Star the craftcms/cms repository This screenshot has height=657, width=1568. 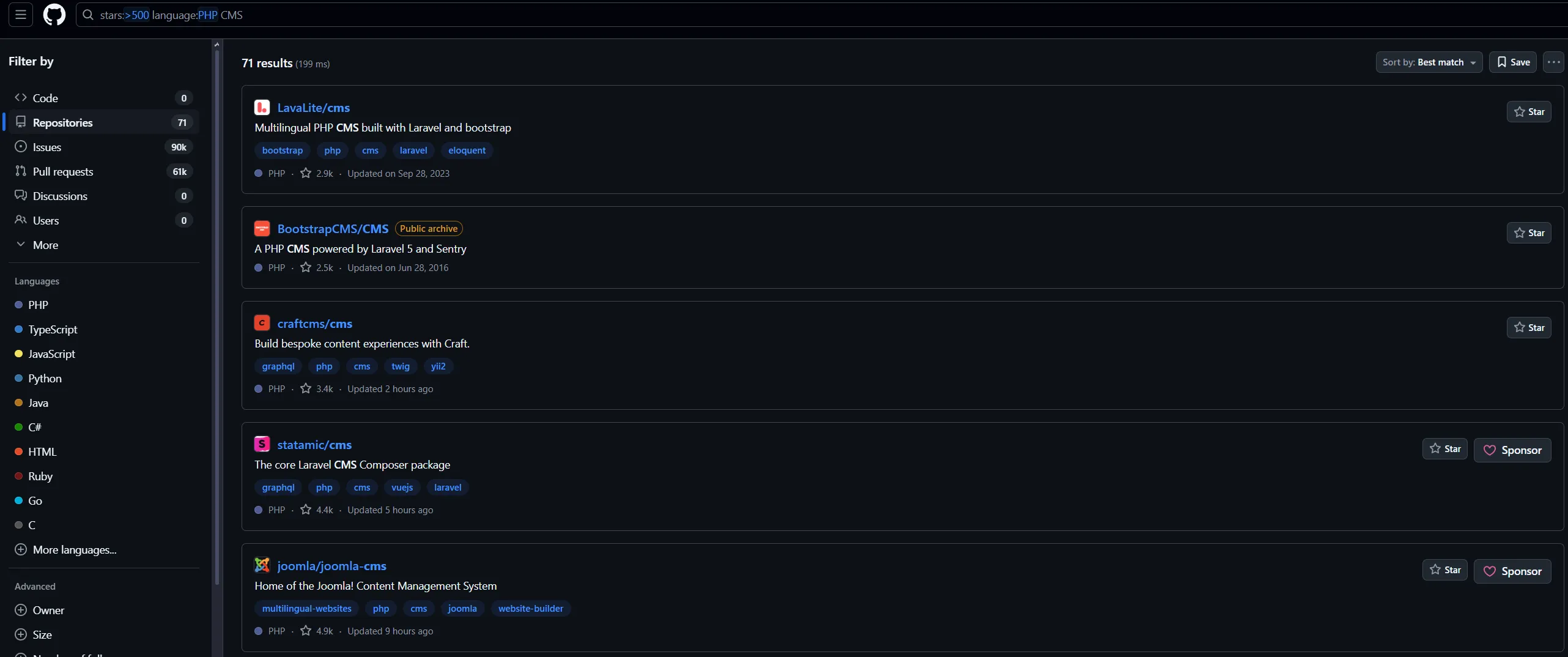1529,328
